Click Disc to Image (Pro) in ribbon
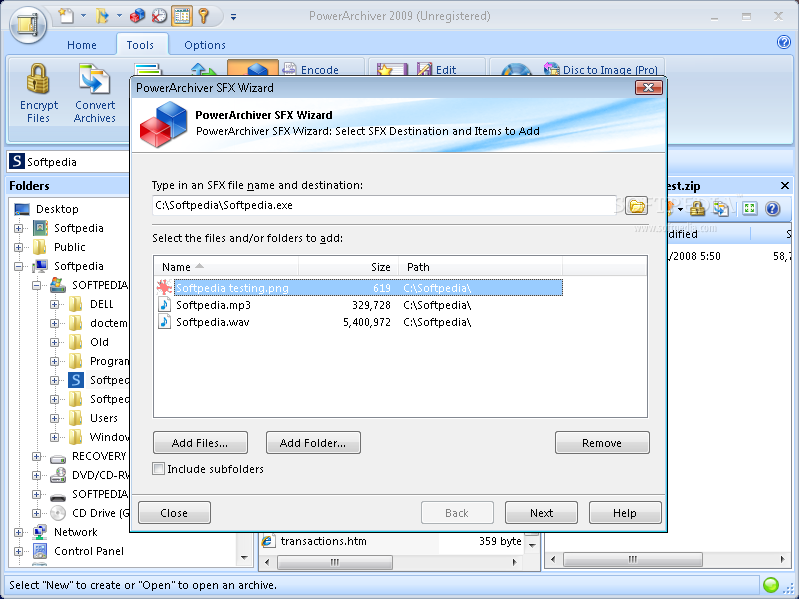Image resolution: width=799 pixels, height=599 pixels. coord(601,70)
